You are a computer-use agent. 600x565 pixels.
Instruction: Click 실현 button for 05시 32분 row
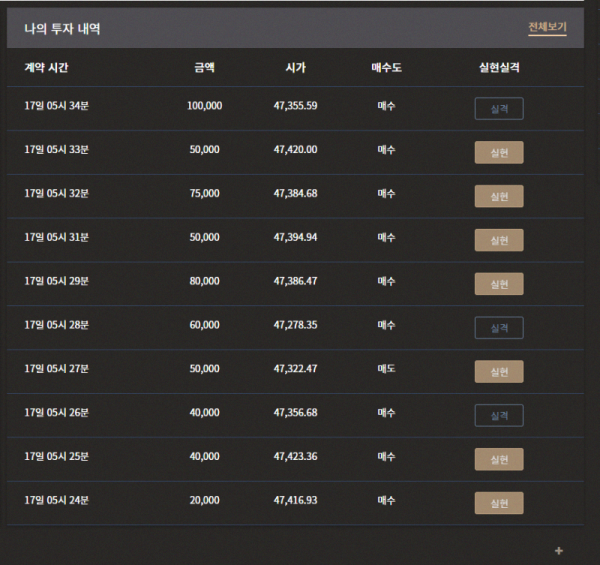tap(499, 196)
